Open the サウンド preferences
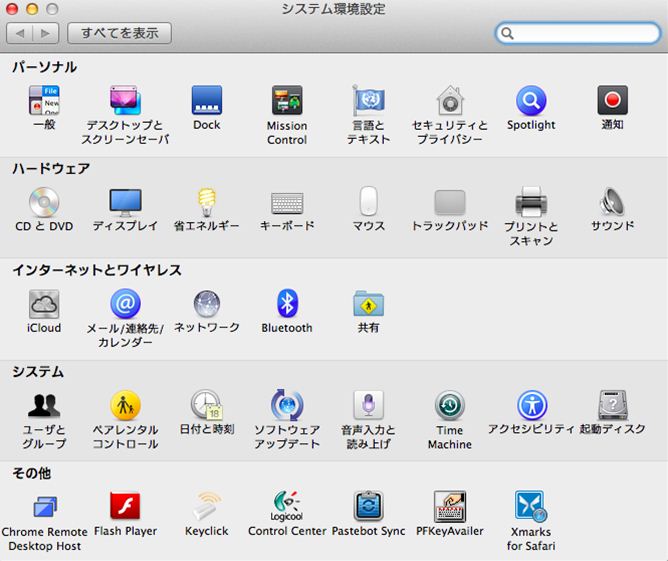 click(x=612, y=203)
